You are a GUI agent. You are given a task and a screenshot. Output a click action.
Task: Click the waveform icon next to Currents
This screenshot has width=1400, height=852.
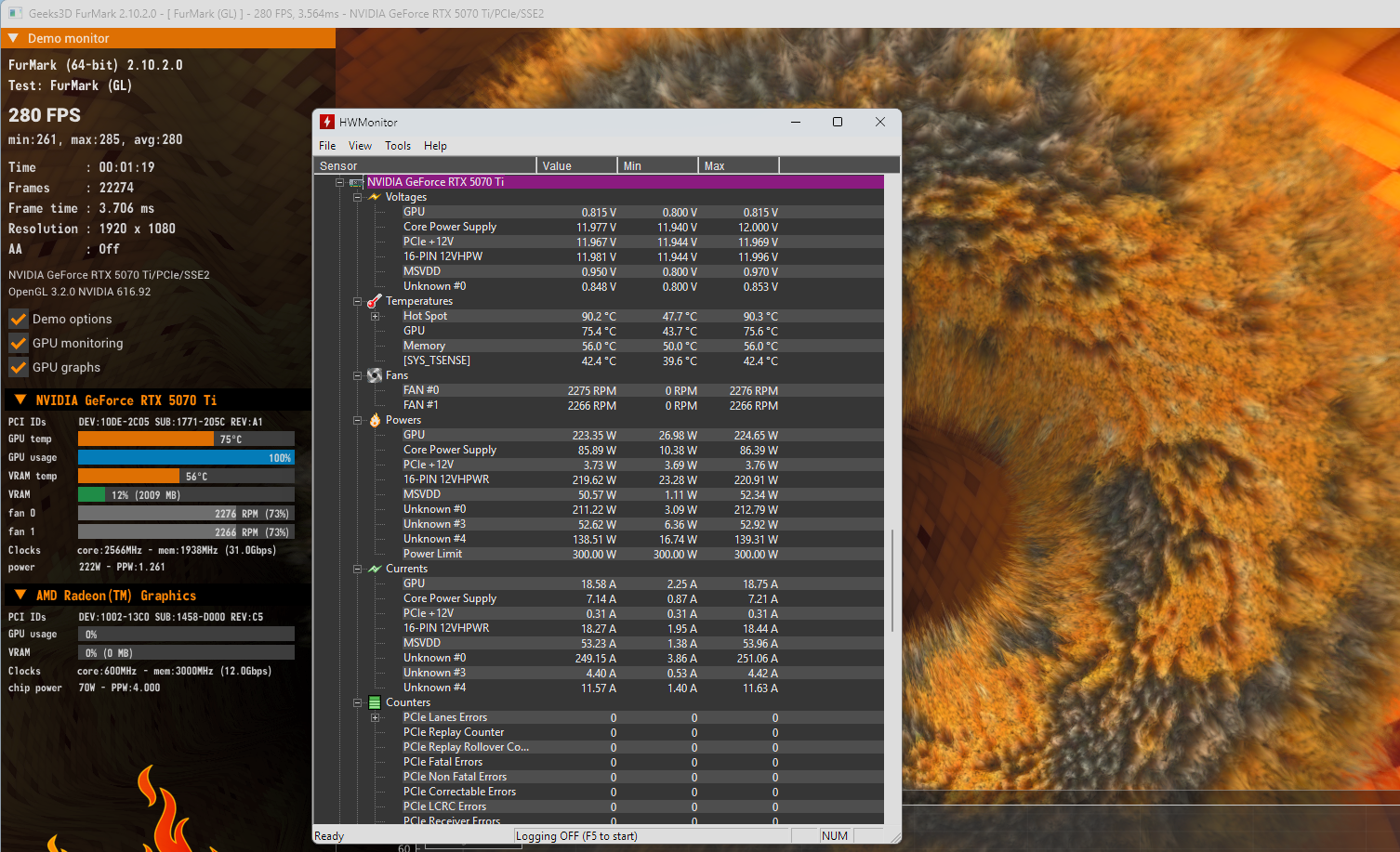375,569
